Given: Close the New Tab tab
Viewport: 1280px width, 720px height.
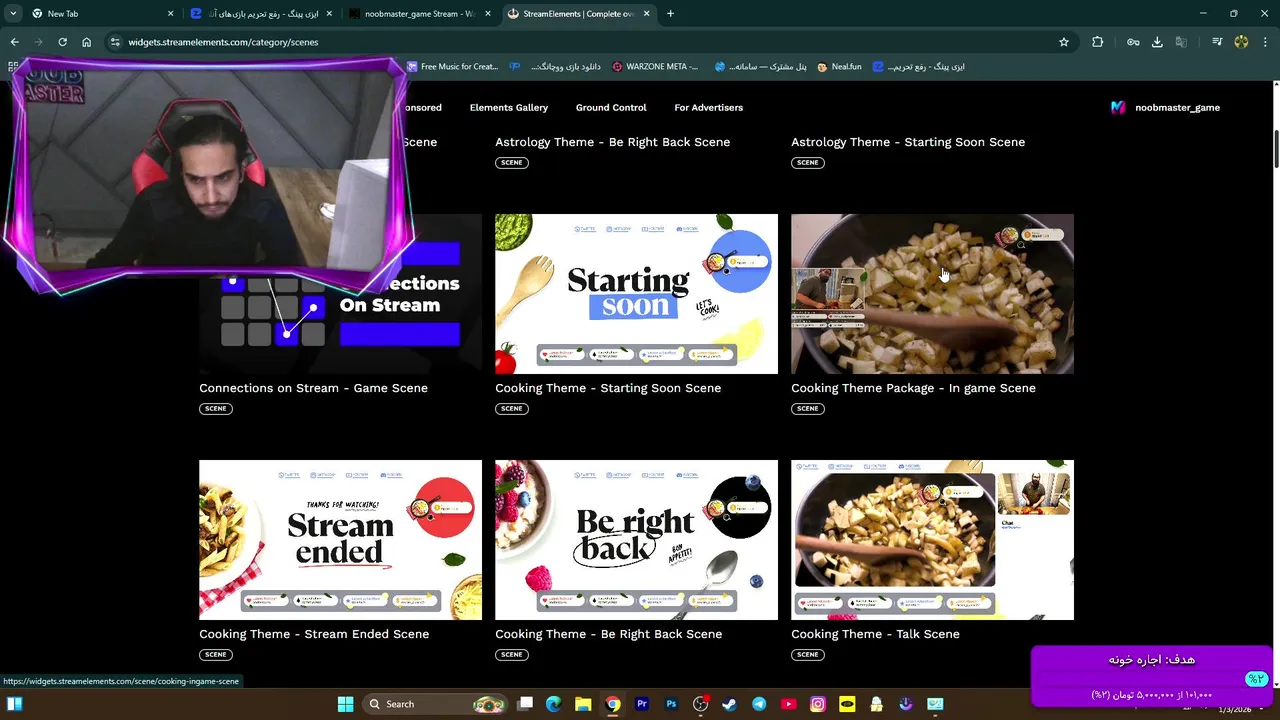Looking at the screenshot, I should [x=170, y=14].
